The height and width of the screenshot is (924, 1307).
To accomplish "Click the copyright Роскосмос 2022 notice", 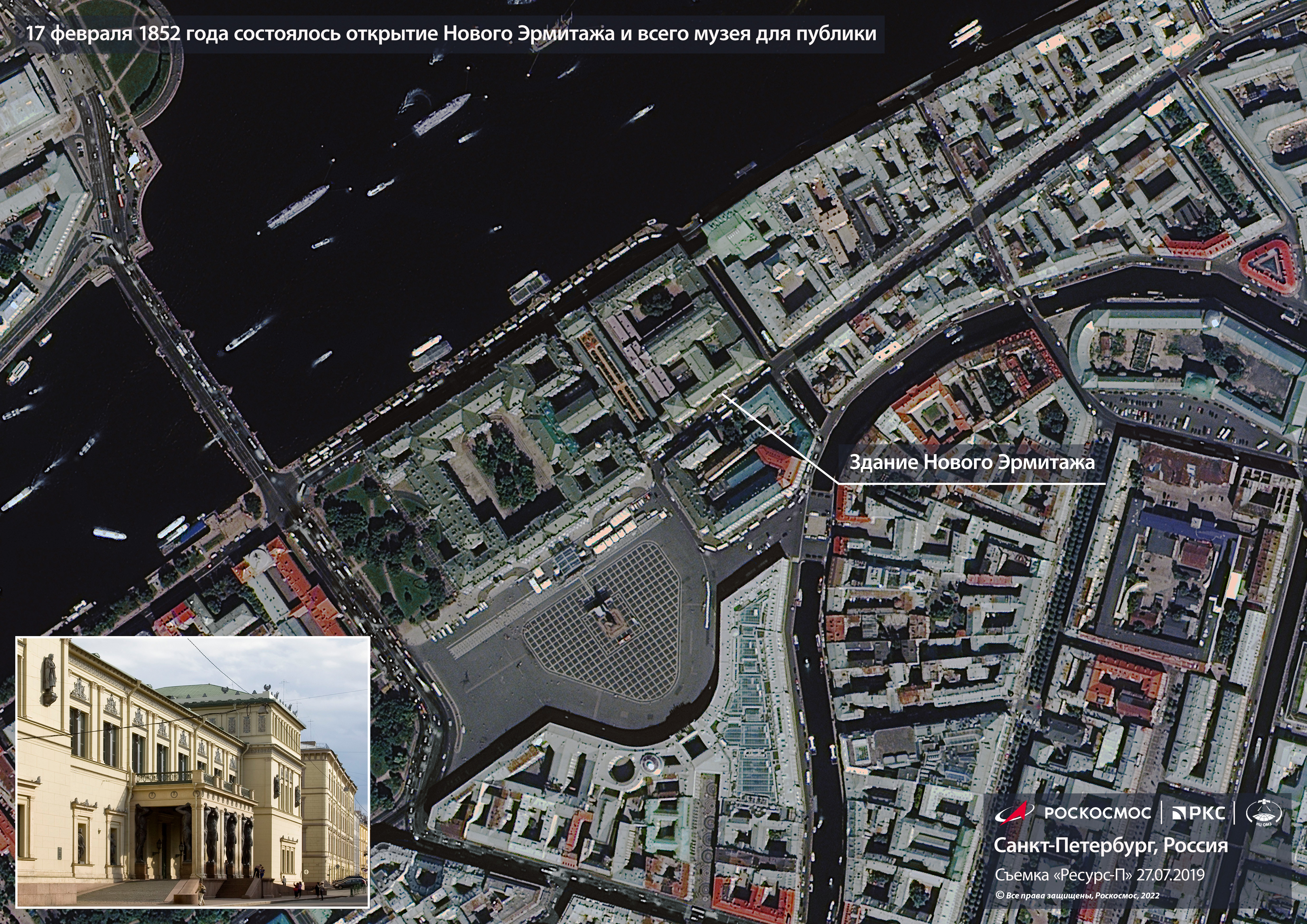I will click(x=1077, y=896).
